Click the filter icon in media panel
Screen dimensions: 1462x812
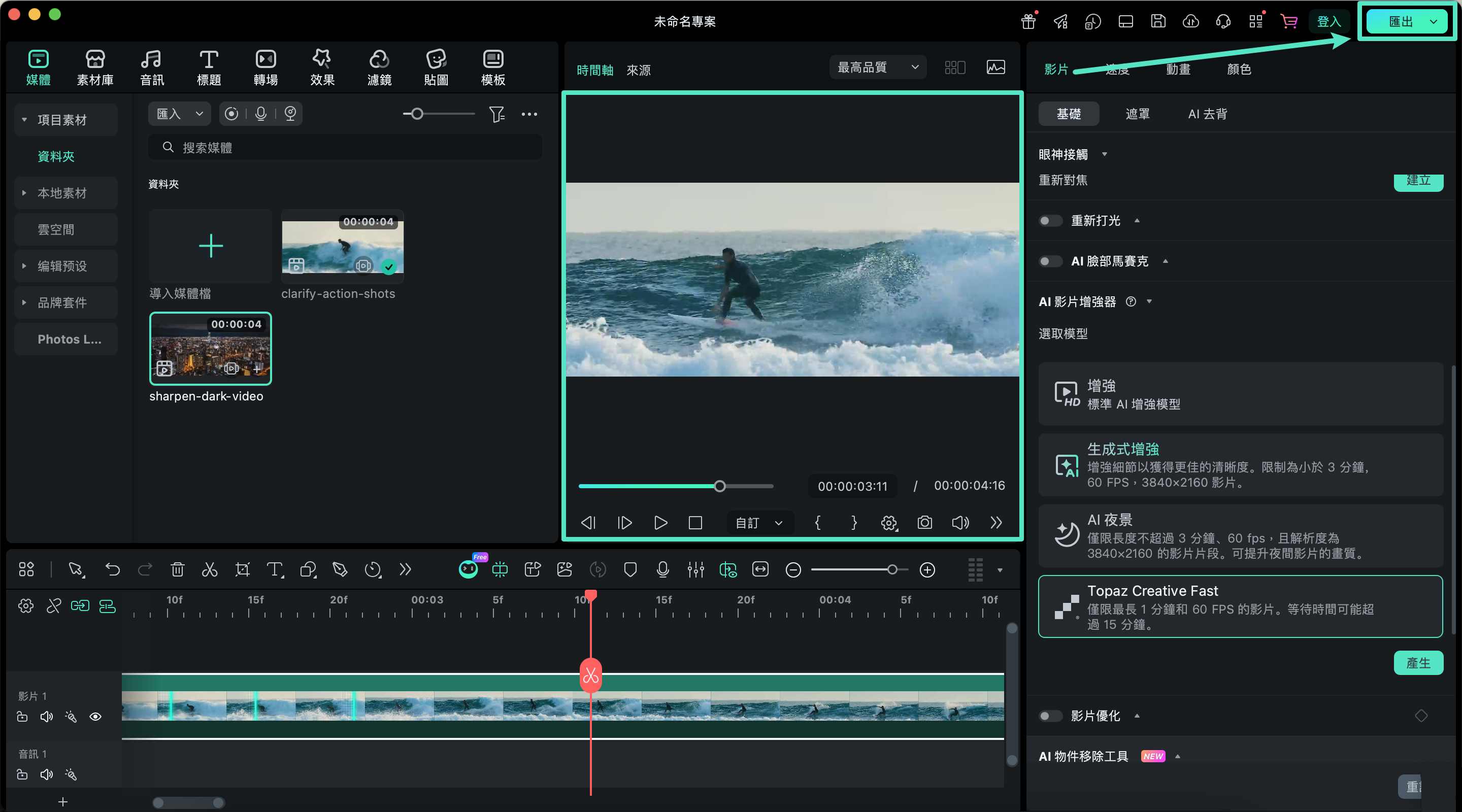(496, 114)
